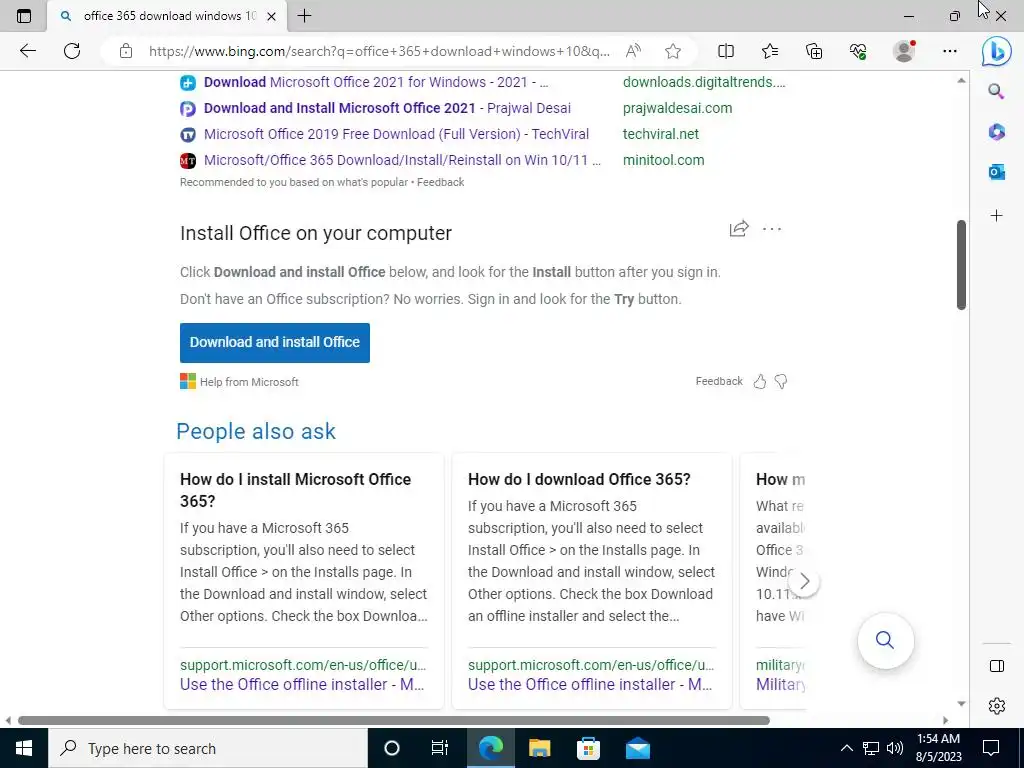
Task: Give thumbs down feedback
Action: pyautogui.click(x=781, y=381)
